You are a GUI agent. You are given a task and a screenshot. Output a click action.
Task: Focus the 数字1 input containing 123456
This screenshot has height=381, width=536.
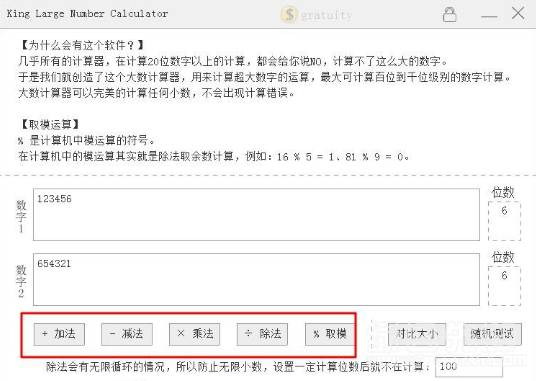click(x=256, y=214)
